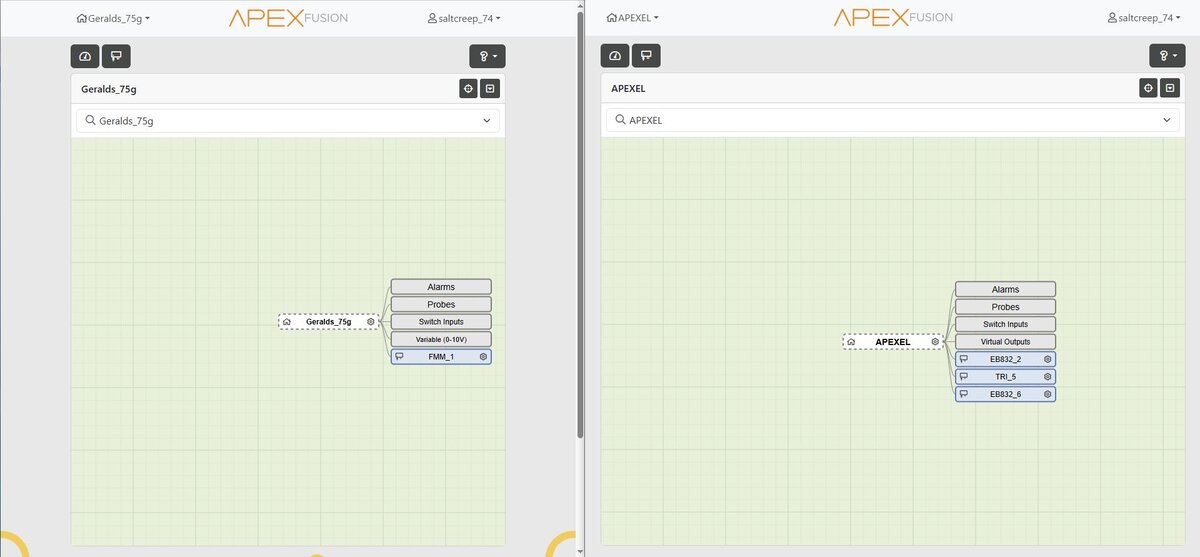Open the Geralds_75g search combo box
This screenshot has width=1200, height=557.
288,120
